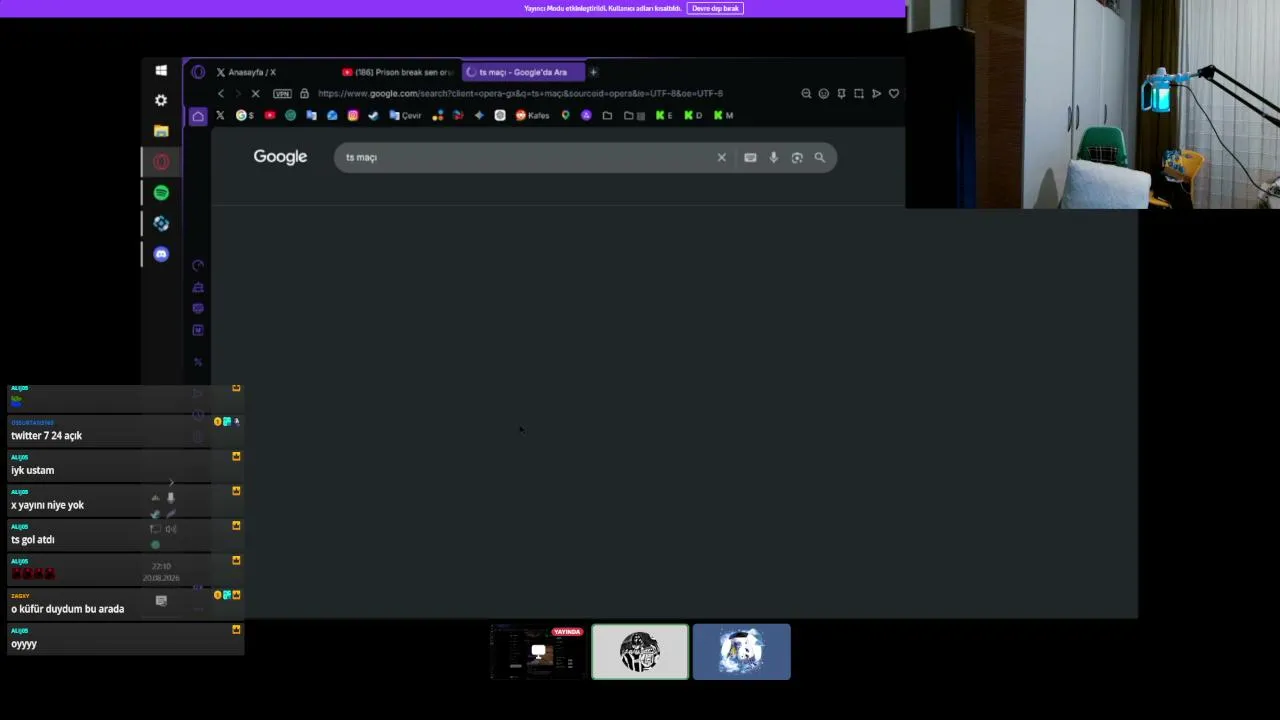Click chat message 'oyyyy'
The width and height of the screenshot is (1280, 720).
click(x=24, y=644)
